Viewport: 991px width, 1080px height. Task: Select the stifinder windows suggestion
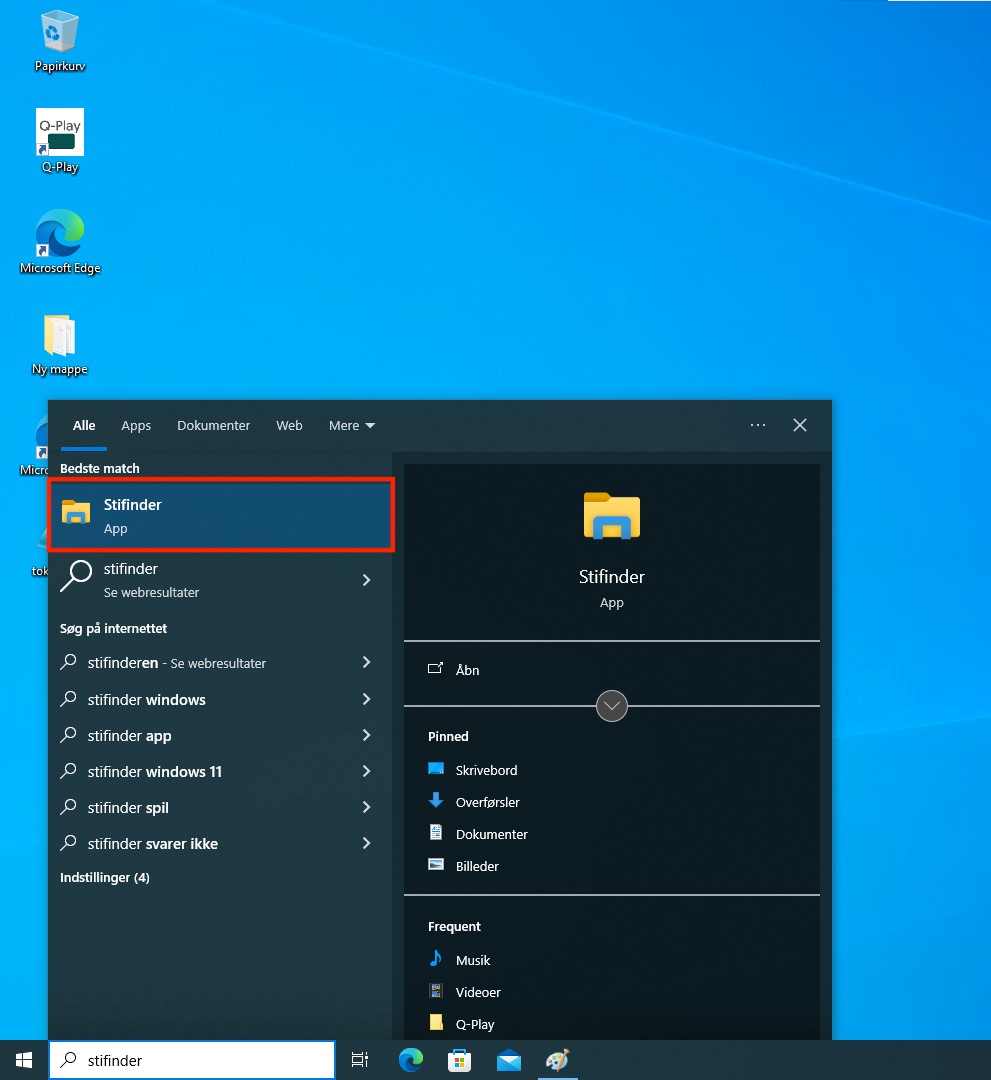coord(221,699)
